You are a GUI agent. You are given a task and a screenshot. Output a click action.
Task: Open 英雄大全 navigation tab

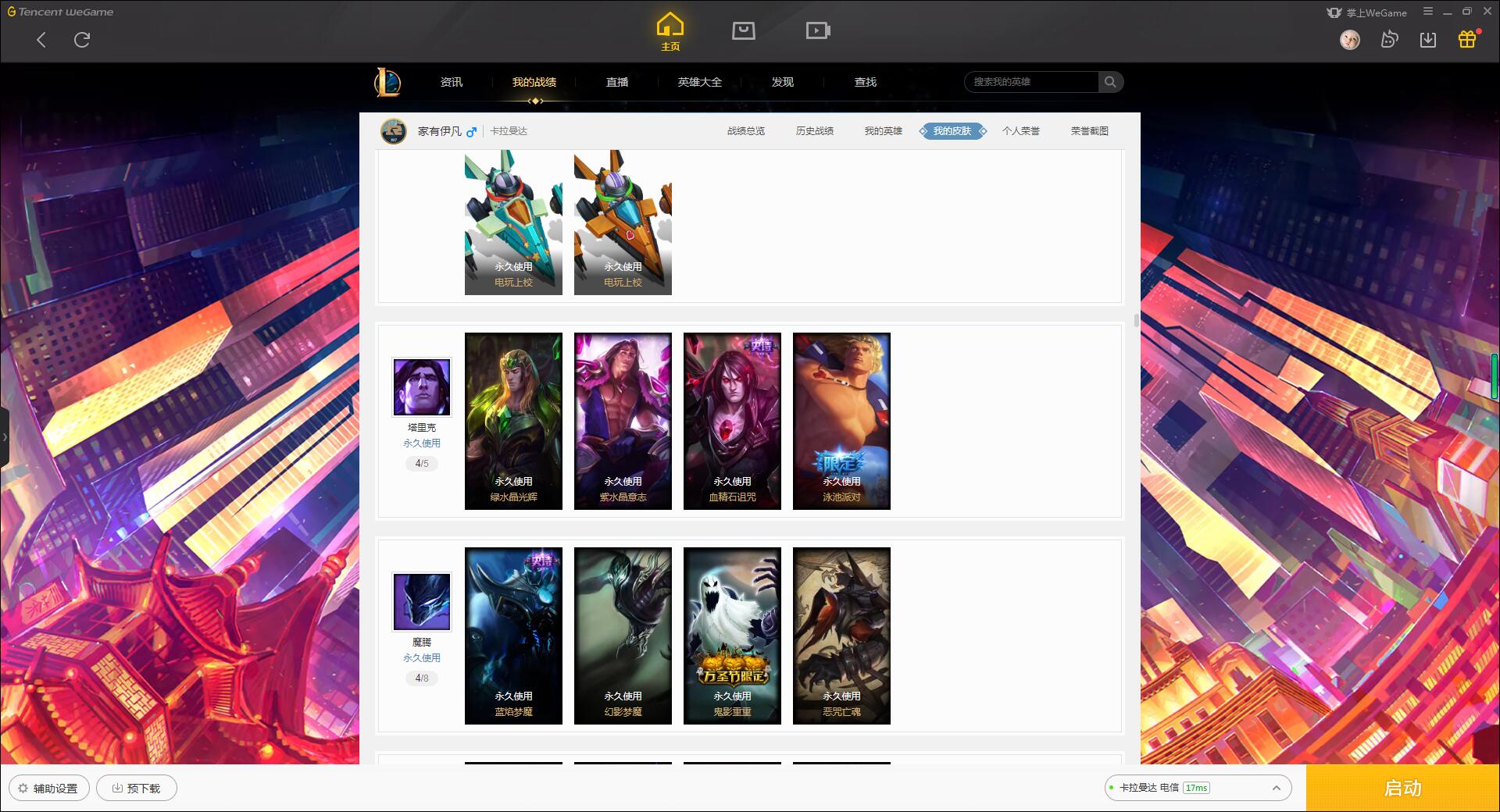click(700, 82)
